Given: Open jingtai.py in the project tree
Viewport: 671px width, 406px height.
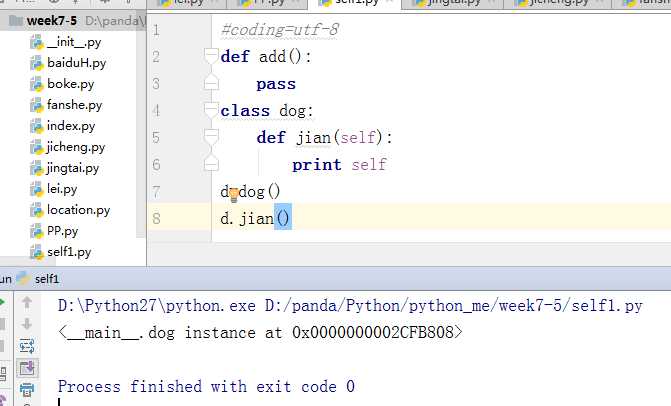Looking at the screenshot, I should 73,168.
